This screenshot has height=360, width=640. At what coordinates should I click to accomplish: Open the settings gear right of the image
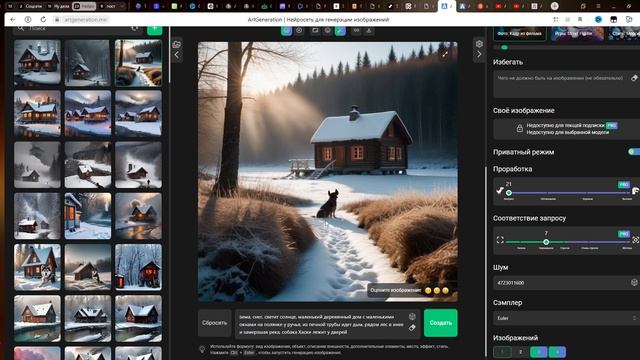479,44
